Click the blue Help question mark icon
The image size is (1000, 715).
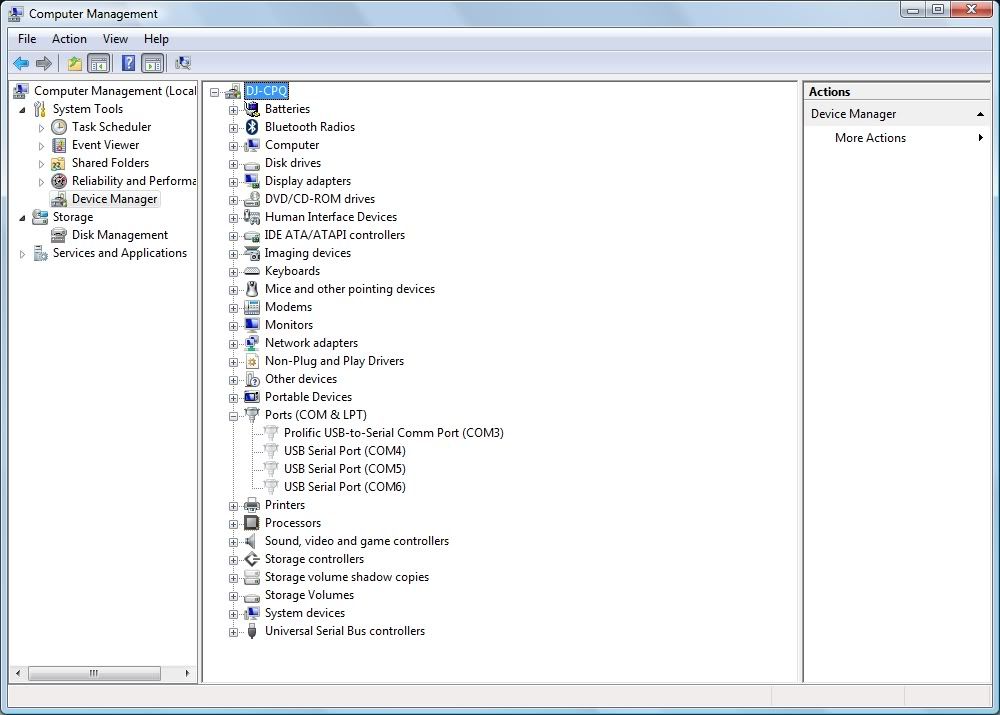point(128,63)
